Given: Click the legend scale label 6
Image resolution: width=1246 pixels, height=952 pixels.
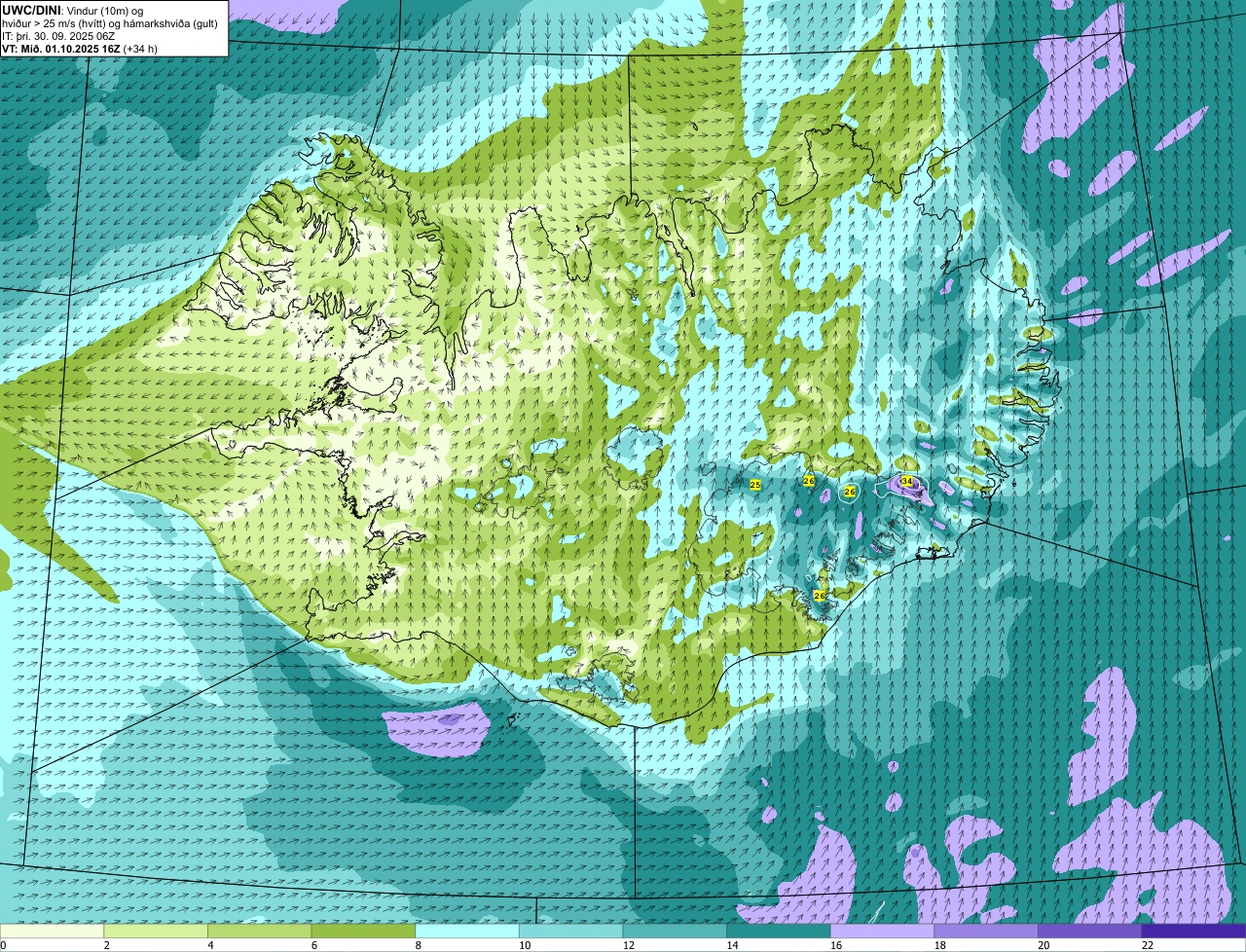Looking at the screenshot, I should coord(313,945).
